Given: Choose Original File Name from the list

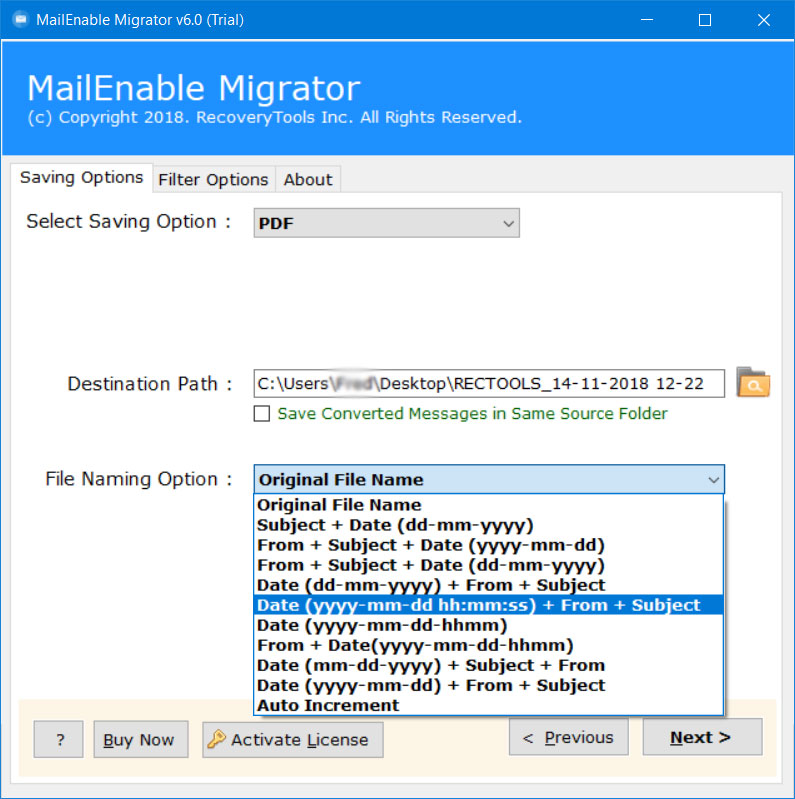Looking at the screenshot, I should point(488,505).
